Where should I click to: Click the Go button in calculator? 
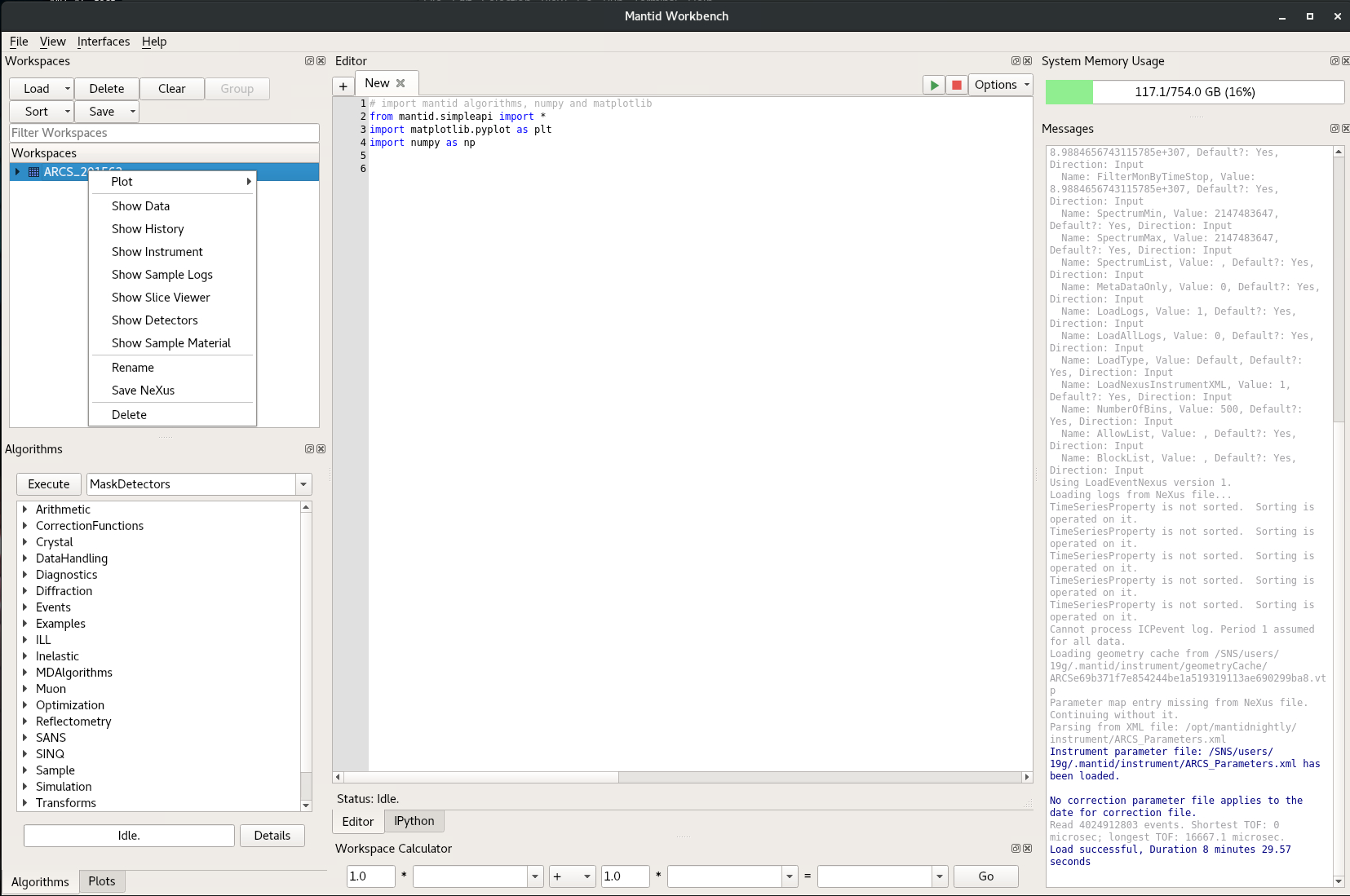coord(985,876)
